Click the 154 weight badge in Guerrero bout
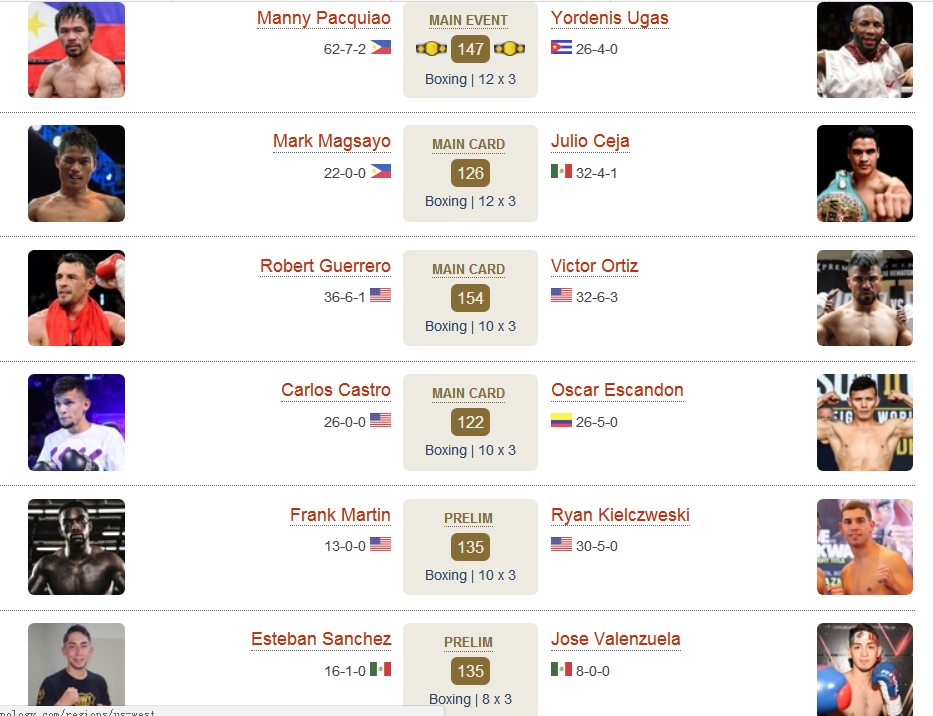Viewport: 933px width, 716px height. pos(470,298)
